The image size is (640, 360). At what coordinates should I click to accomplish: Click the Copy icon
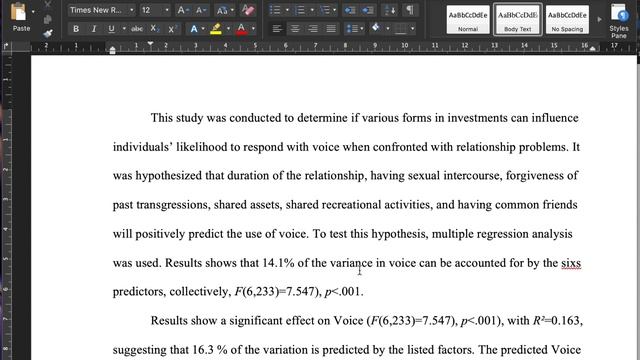(x=48, y=19)
